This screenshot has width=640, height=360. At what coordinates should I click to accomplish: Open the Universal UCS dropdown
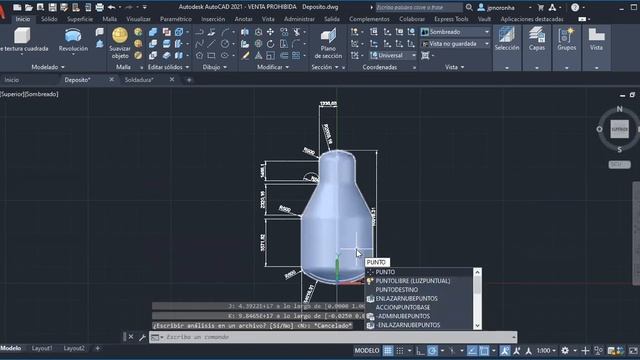pyautogui.click(x=393, y=56)
